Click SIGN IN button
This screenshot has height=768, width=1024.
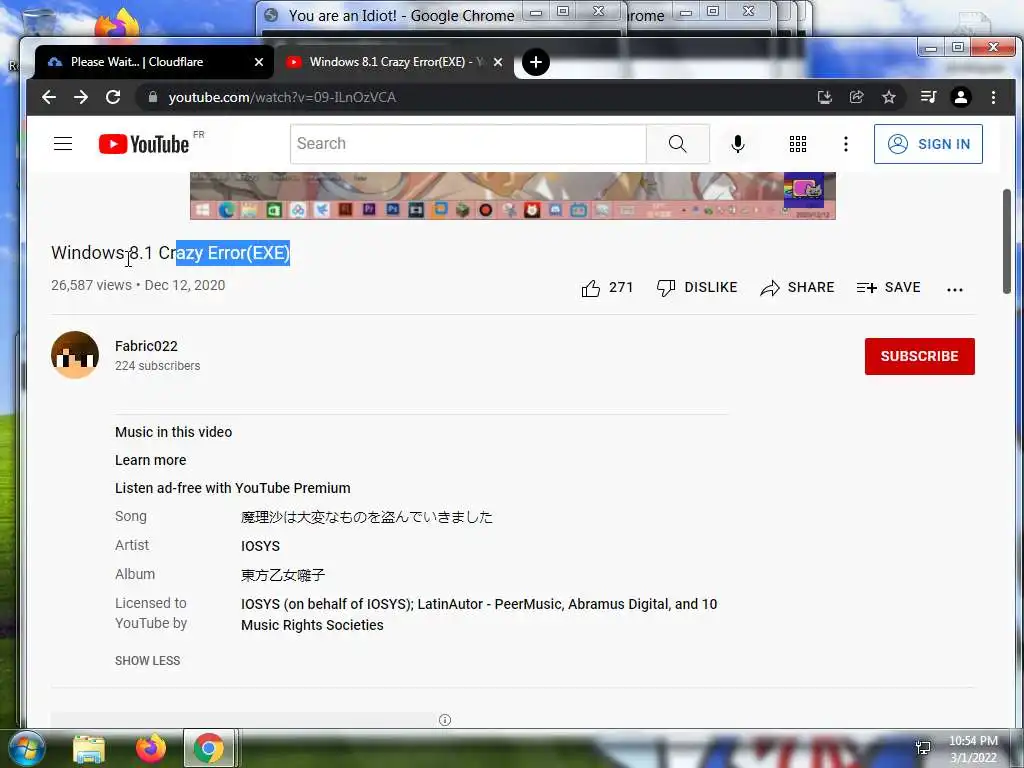[928, 144]
